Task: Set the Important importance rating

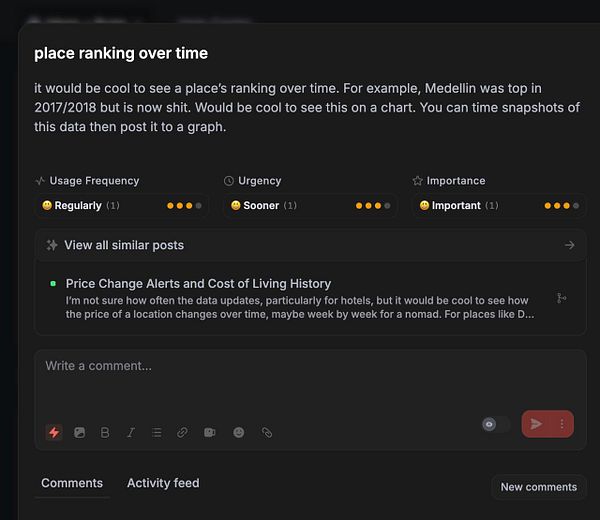Action: click(x=499, y=205)
